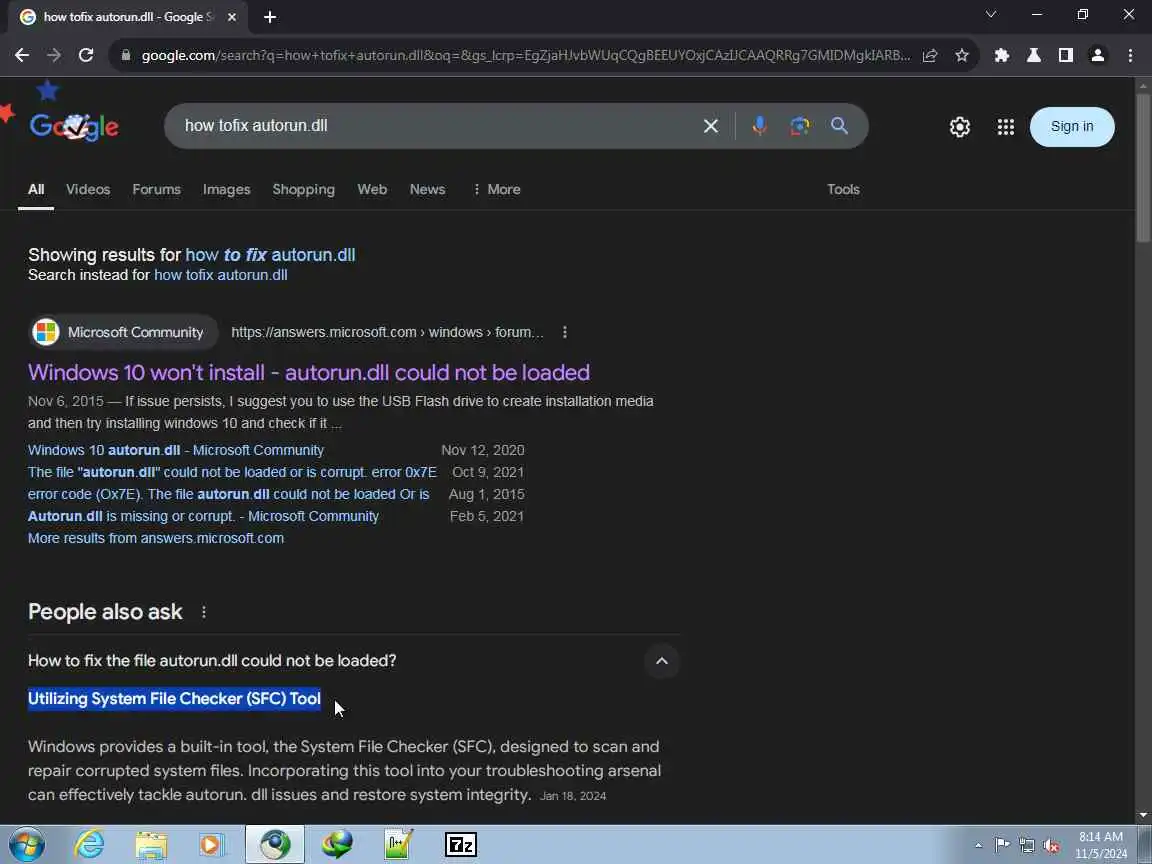This screenshot has height=864, width=1152.
Task: Click the scrollbar down arrow
Action: pos(1143,815)
